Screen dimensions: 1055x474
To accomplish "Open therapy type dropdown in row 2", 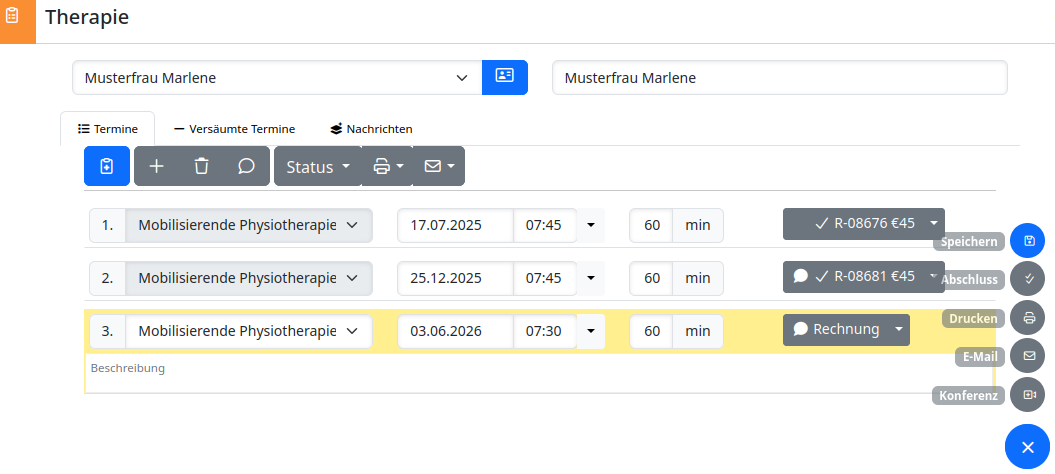I will coord(249,277).
